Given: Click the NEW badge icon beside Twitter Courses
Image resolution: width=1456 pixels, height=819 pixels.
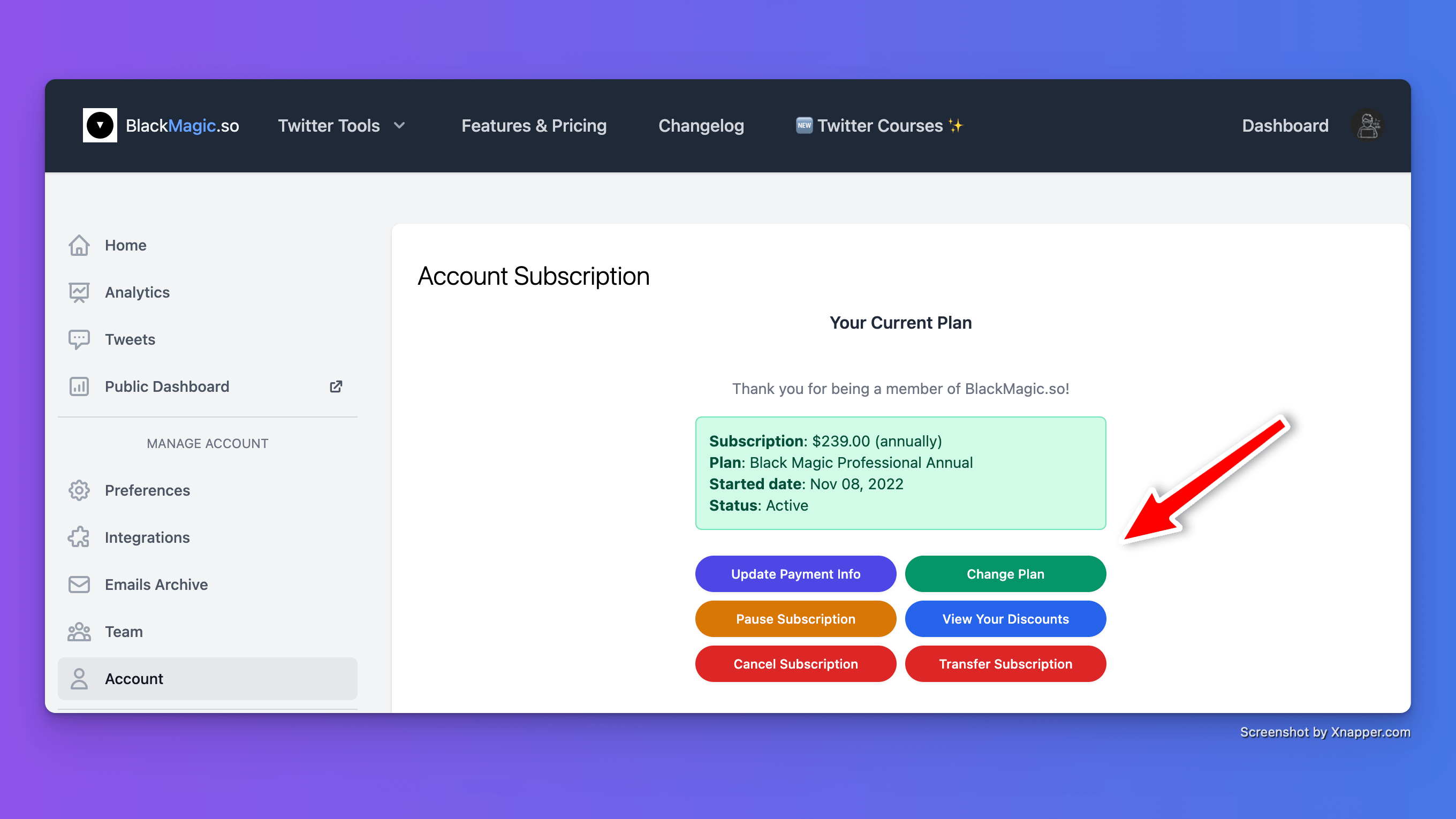Looking at the screenshot, I should click(x=805, y=125).
